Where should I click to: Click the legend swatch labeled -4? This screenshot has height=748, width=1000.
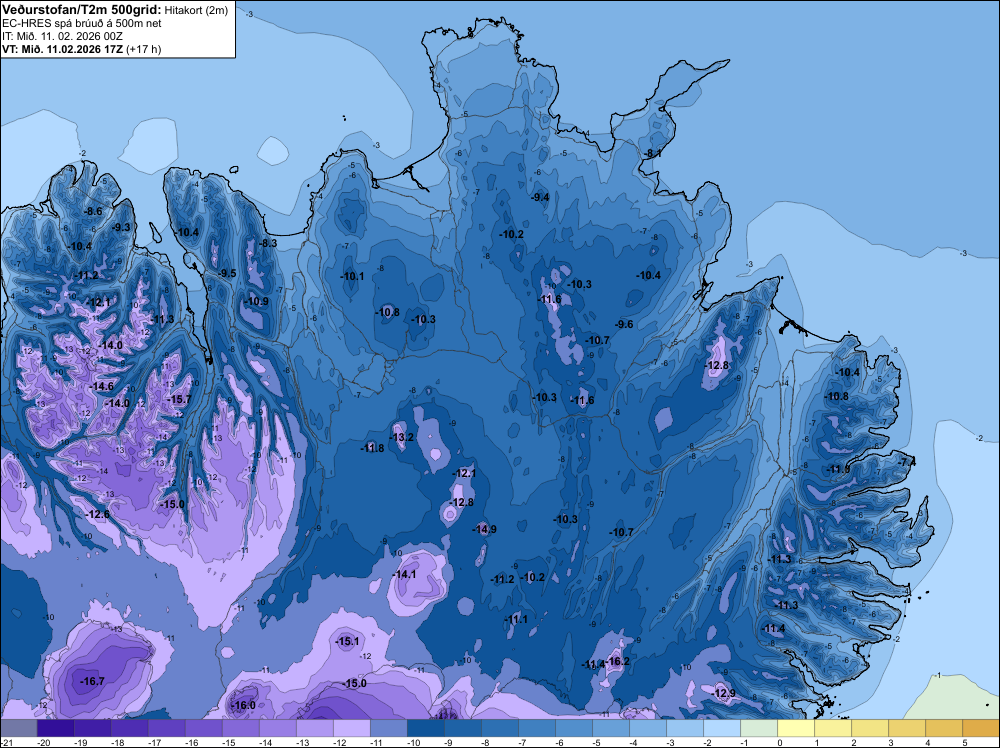click(x=647, y=728)
